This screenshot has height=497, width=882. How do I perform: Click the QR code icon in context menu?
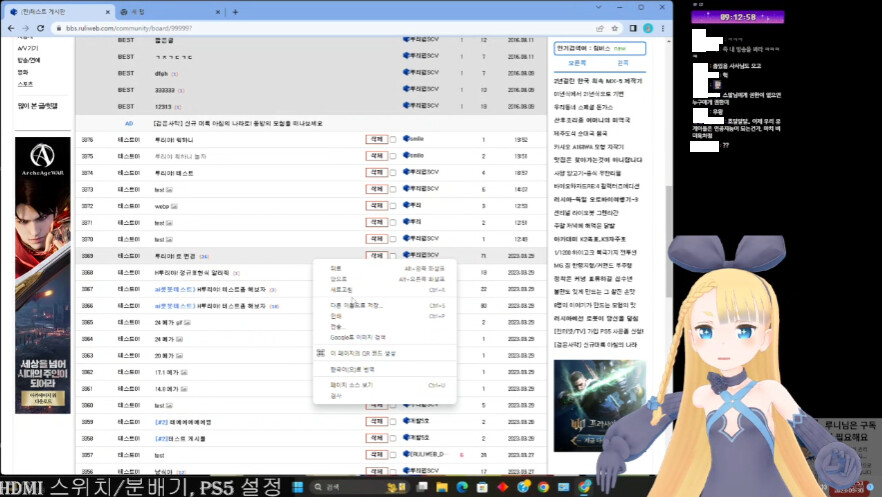point(321,353)
